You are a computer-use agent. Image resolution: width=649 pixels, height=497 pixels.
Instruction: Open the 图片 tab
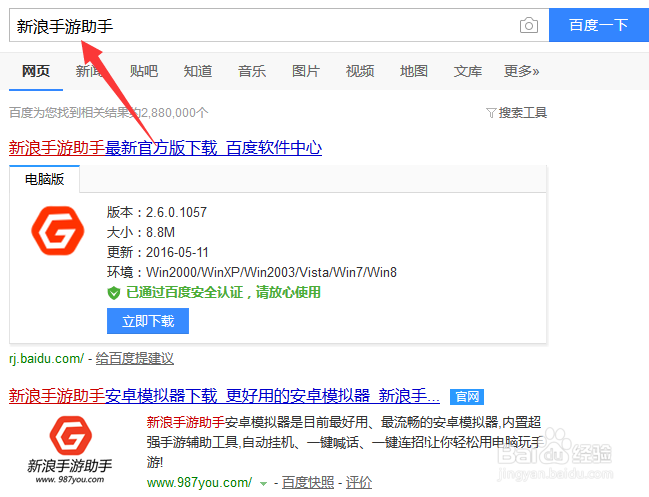[306, 71]
